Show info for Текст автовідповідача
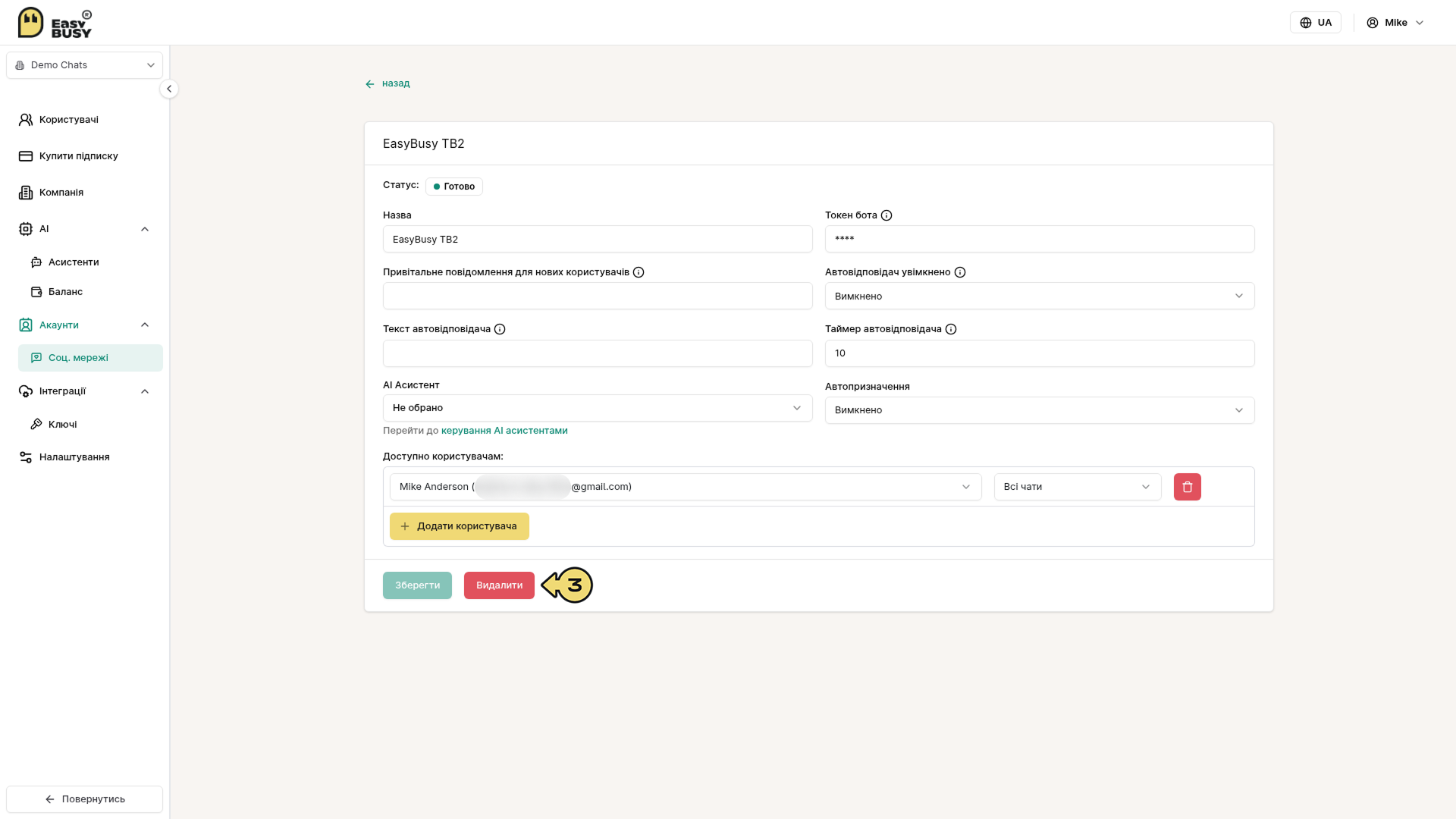The height and width of the screenshot is (819, 1456). [500, 329]
